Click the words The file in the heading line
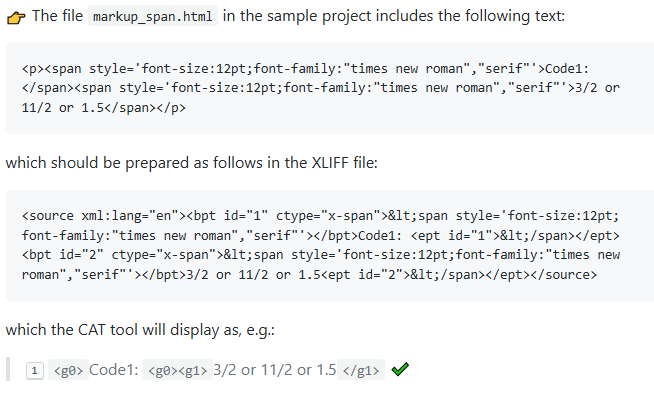The image size is (654, 393). (x=58, y=16)
